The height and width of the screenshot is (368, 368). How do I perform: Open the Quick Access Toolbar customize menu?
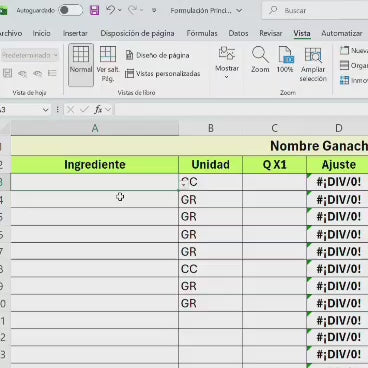click(x=154, y=11)
